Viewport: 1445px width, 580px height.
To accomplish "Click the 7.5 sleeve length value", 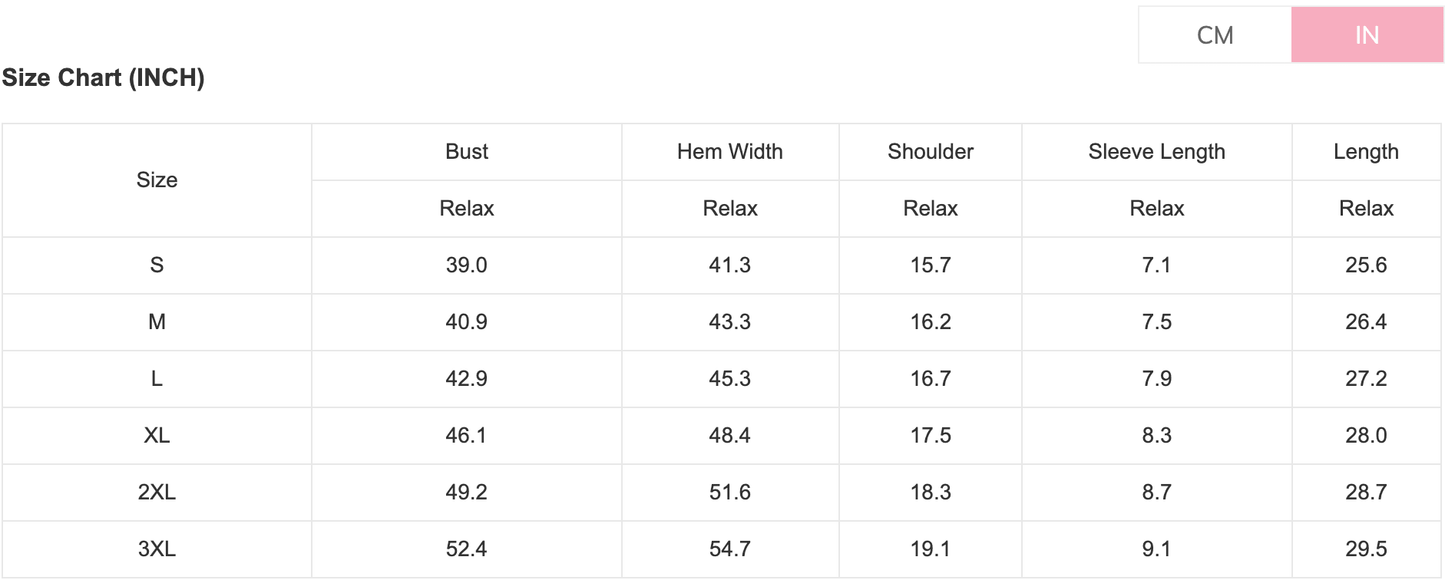I will (1156, 322).
